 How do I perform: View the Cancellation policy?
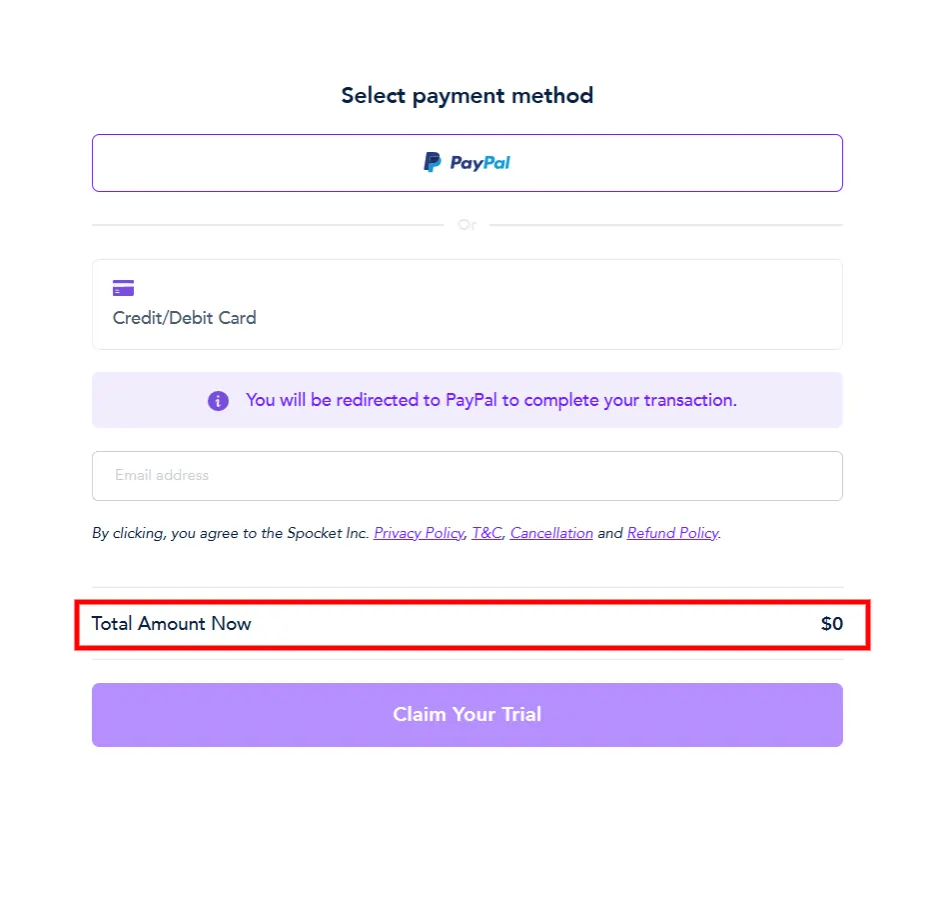(x=551, y=533)
